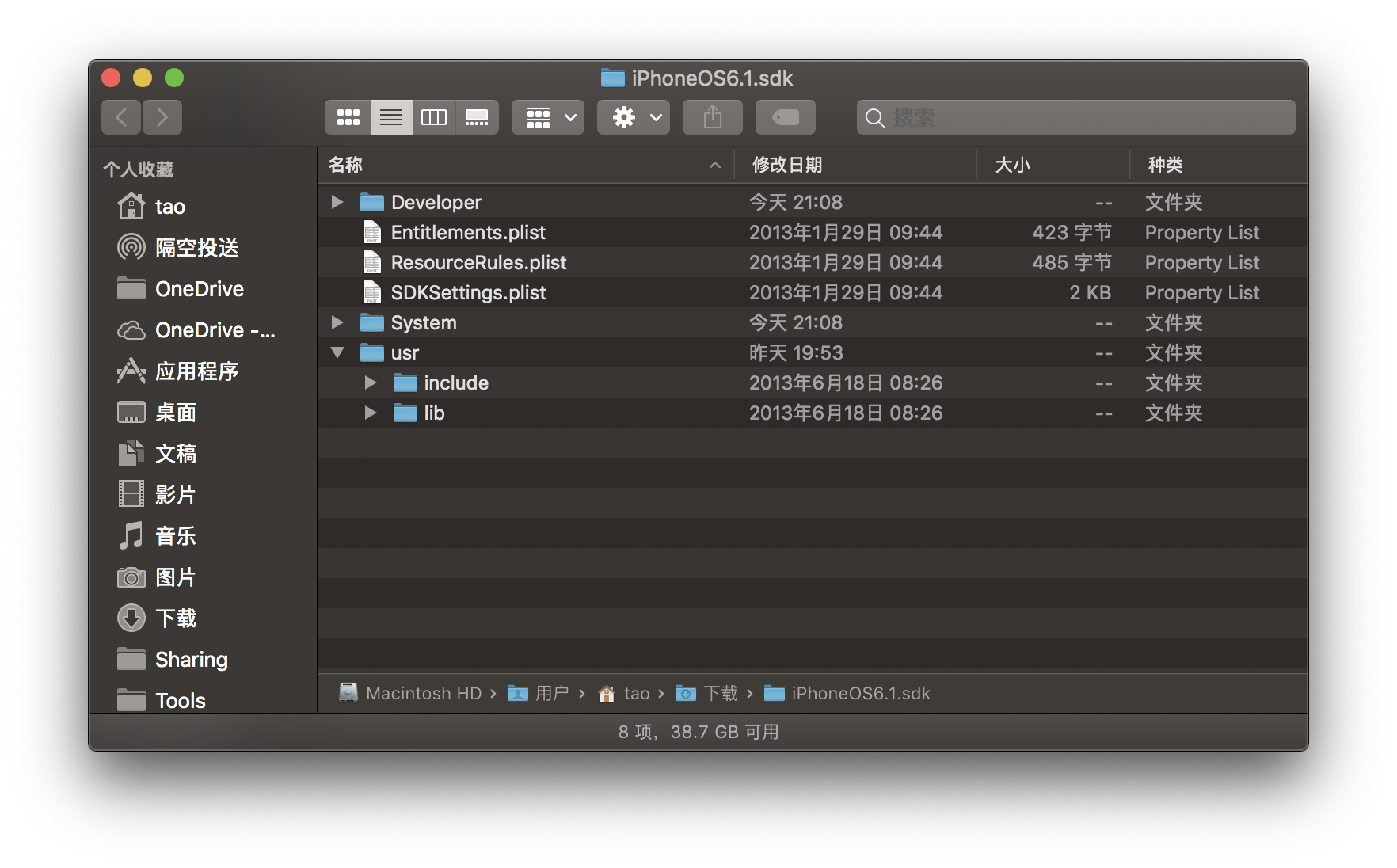Select the lib folder icon
The height and width of the screenshot is (868, 1397).
[405, 413]
